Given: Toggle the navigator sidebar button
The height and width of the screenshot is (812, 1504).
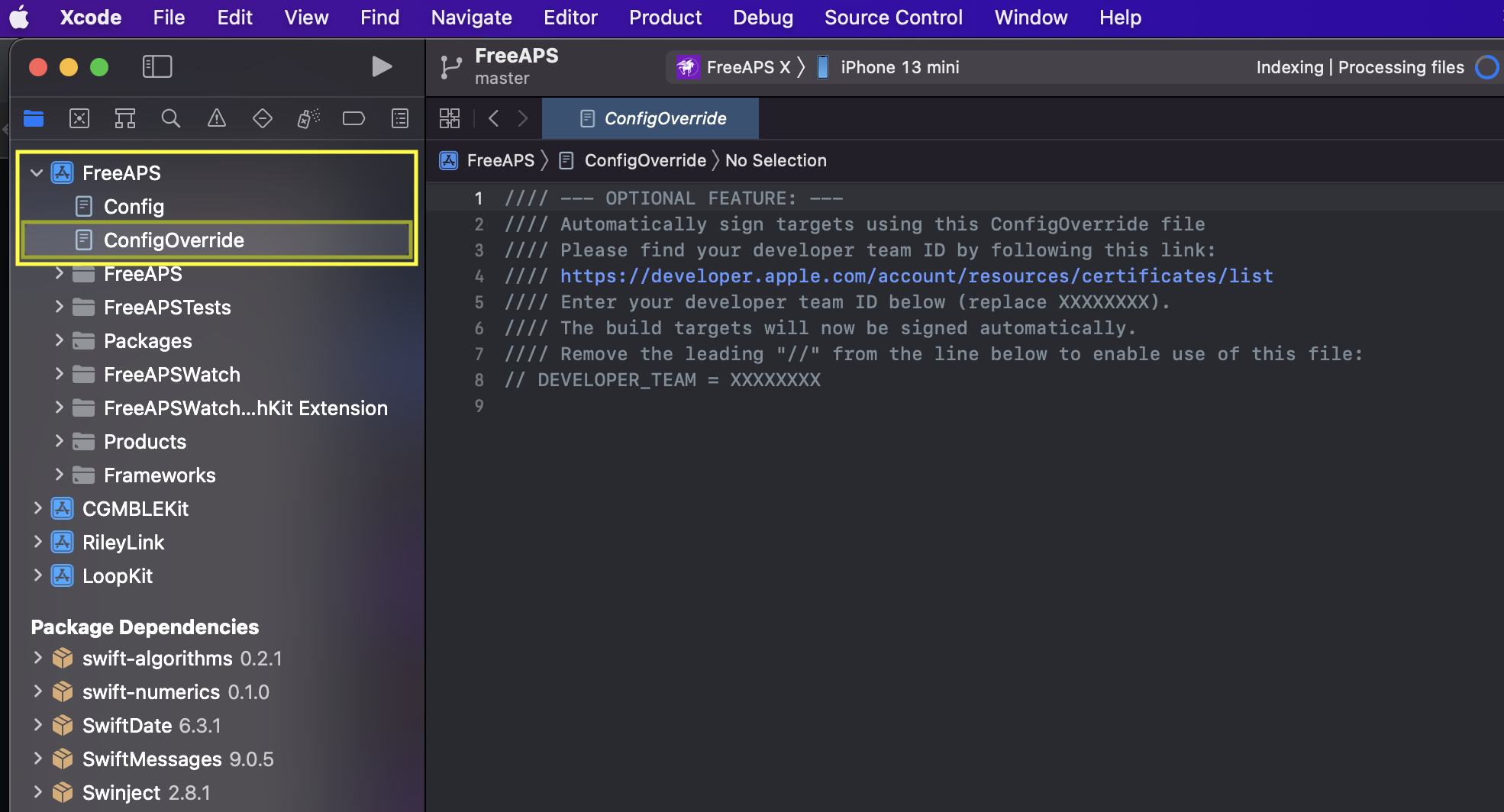Looking at the screenshot, I should tap(157, 66).
